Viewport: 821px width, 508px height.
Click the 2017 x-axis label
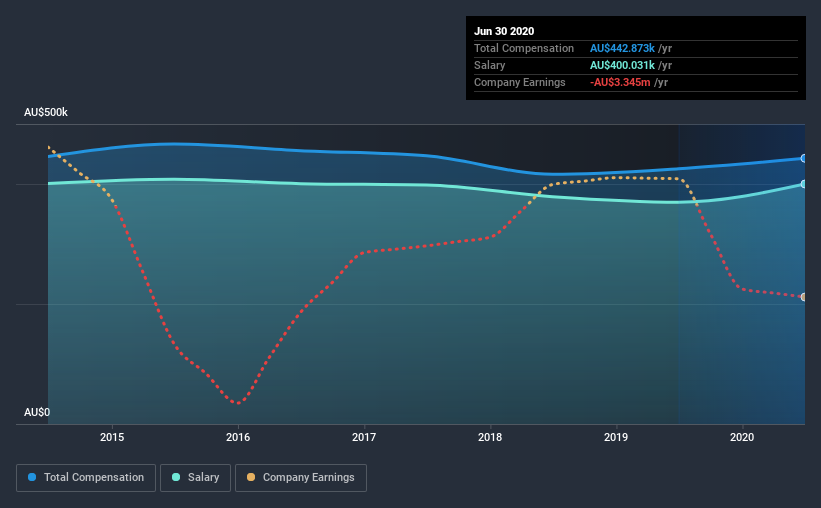click(x=364, y=437)
